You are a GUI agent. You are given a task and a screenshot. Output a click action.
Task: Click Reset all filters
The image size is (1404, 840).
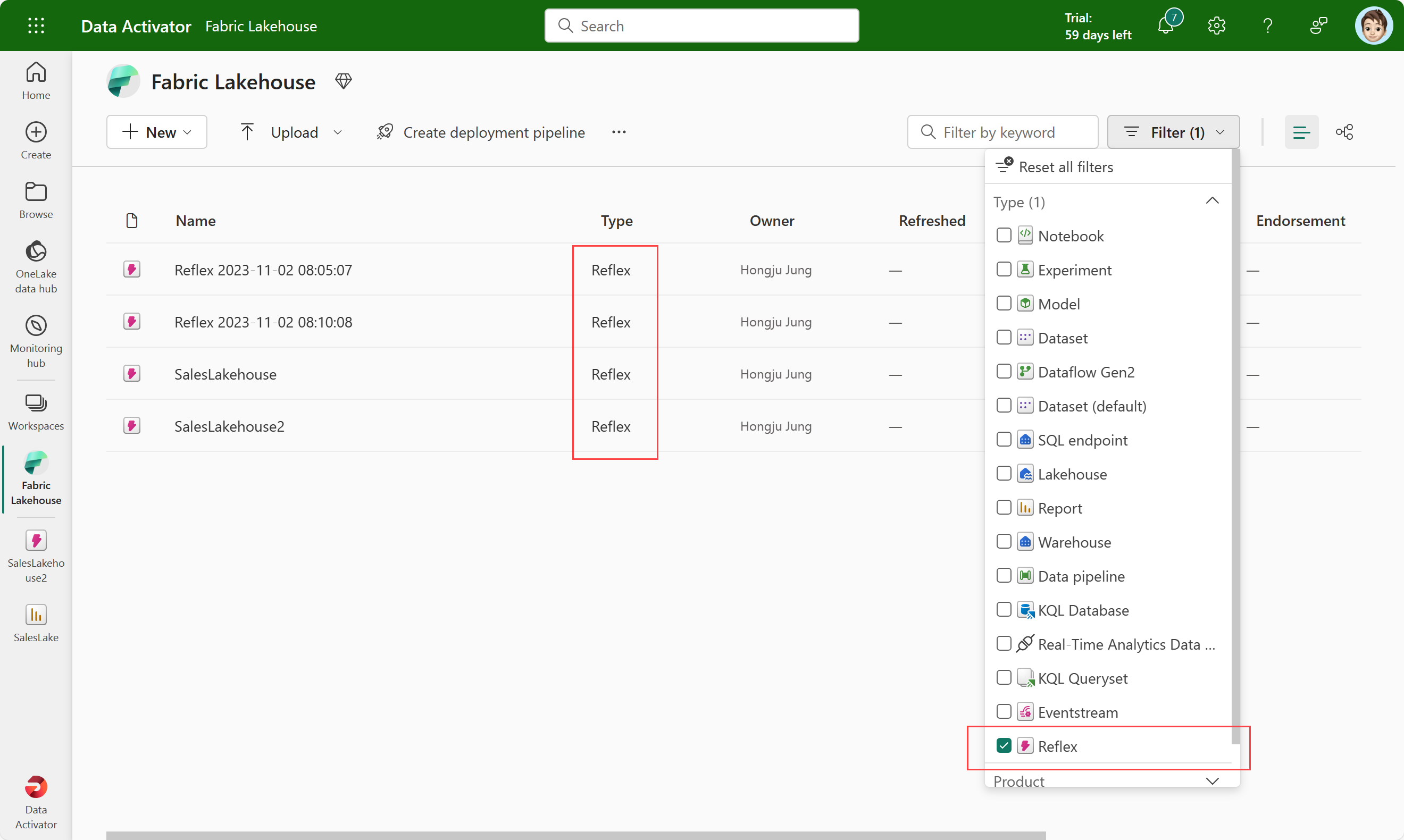pyautogui.click(x=1054, y=166)
